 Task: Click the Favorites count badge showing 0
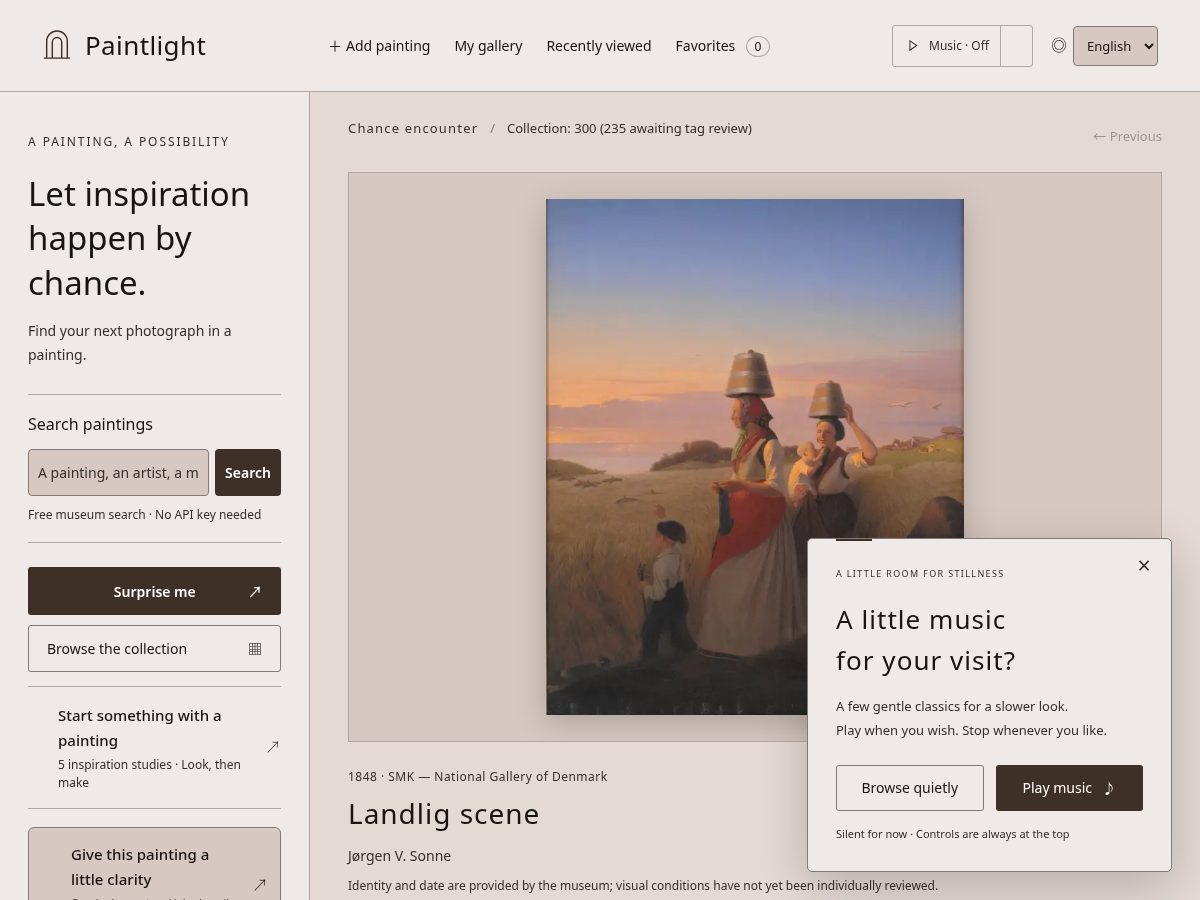point(758,46)
